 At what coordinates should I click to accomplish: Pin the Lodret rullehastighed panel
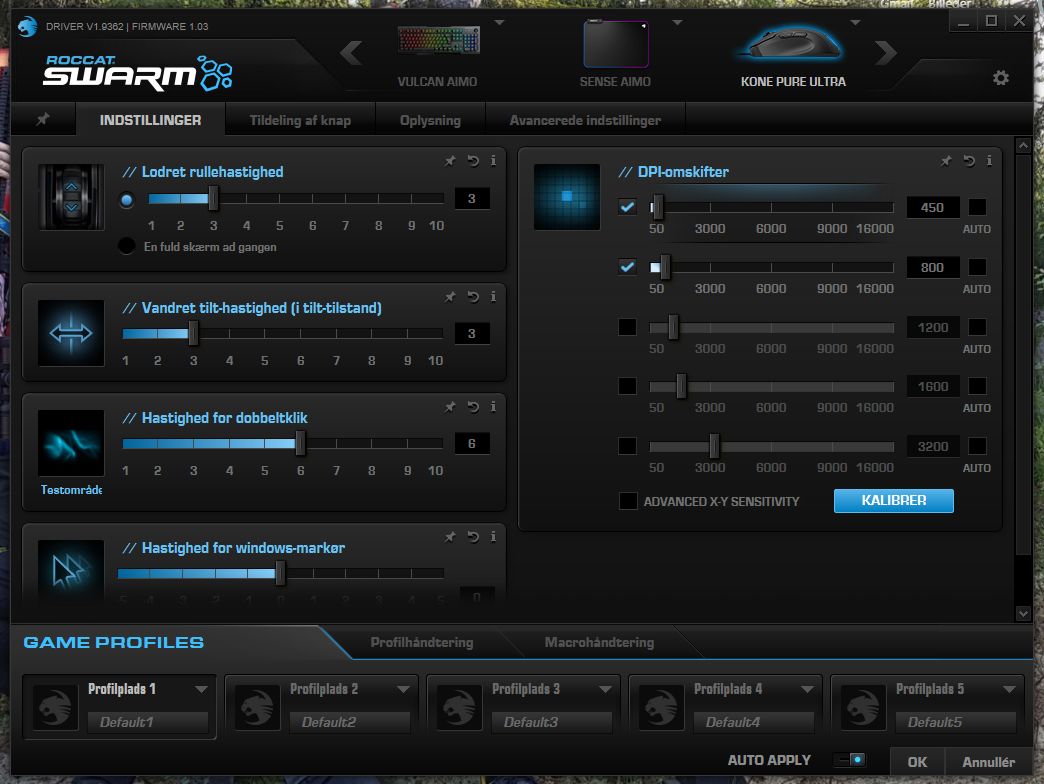click(x=450, y=160)
